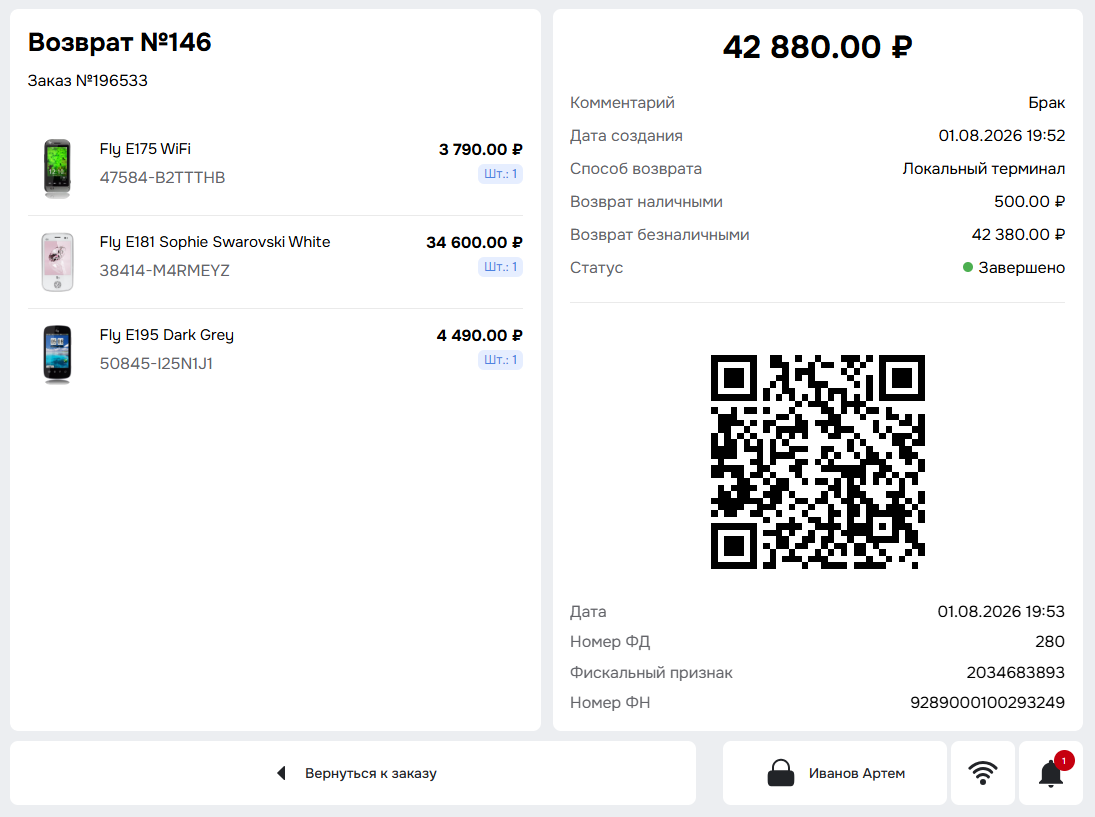Open the Wi-Fi connection status icon
The image size is (1095, 817).
click(x=983, y=773)
